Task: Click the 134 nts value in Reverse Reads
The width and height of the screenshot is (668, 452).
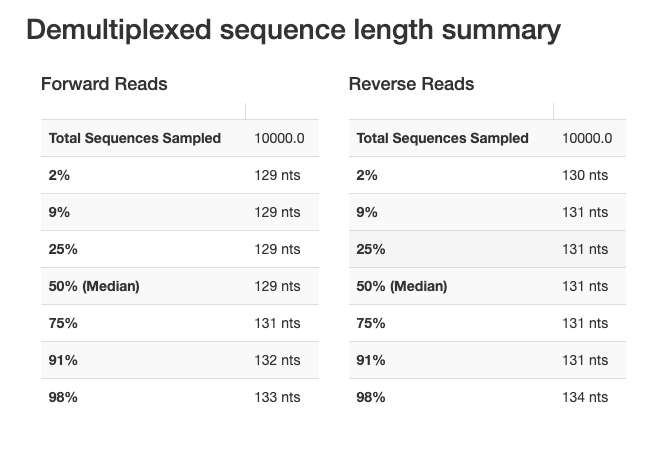Action: click(x=585, y=397)
